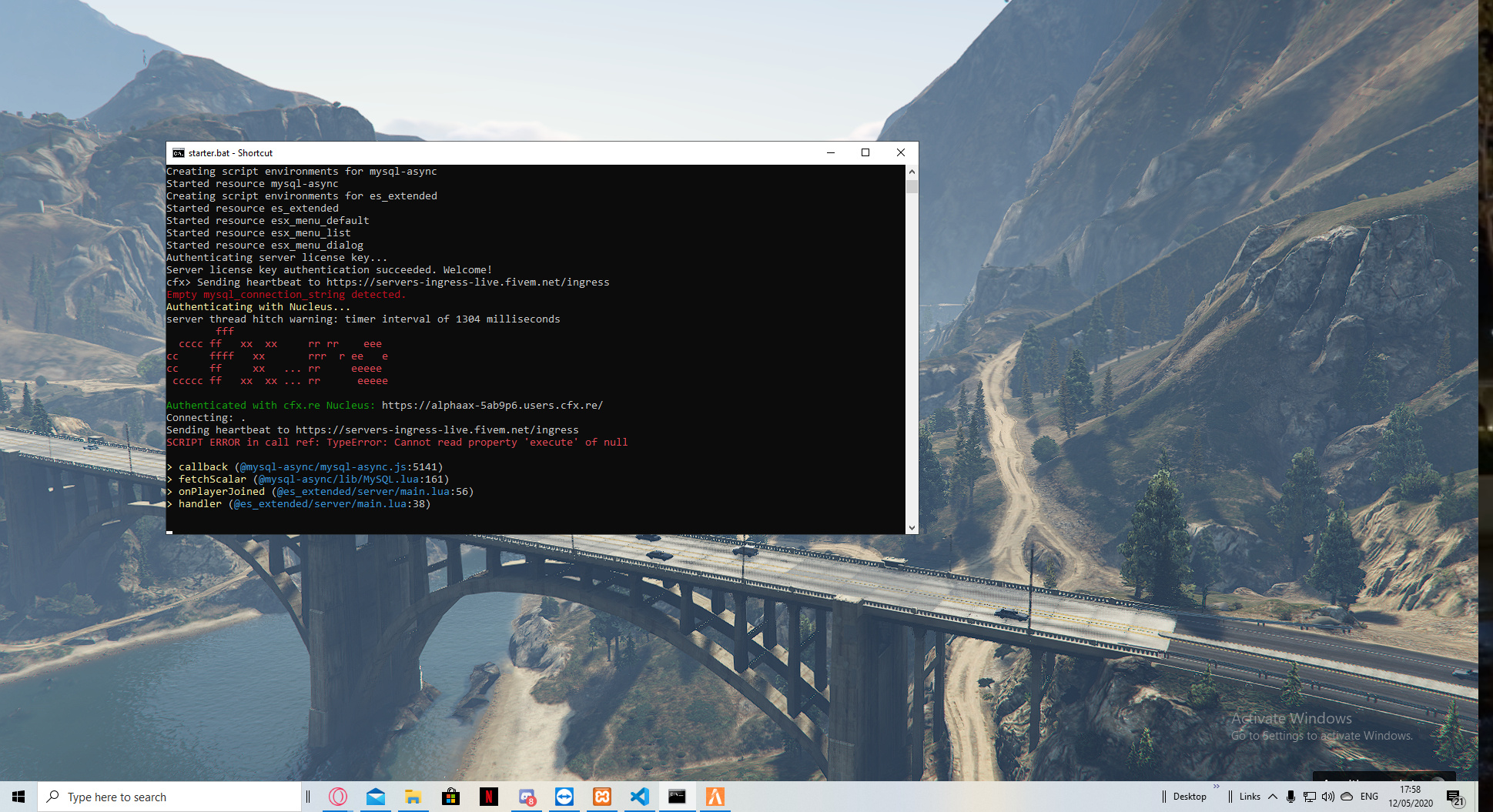1493x812 pixels.
Task: Click 'Started resource mysql-async' line
Action: pos(253,184)
